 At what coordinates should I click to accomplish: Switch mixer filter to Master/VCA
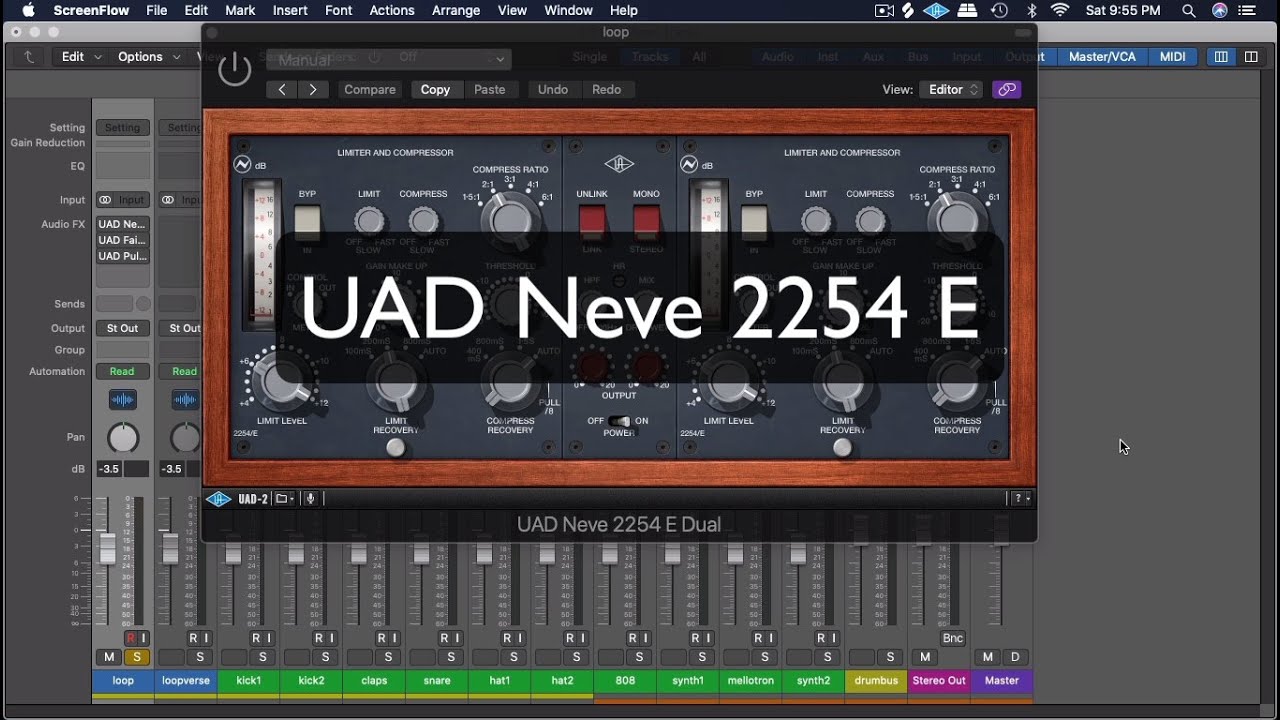(1102, 57)
